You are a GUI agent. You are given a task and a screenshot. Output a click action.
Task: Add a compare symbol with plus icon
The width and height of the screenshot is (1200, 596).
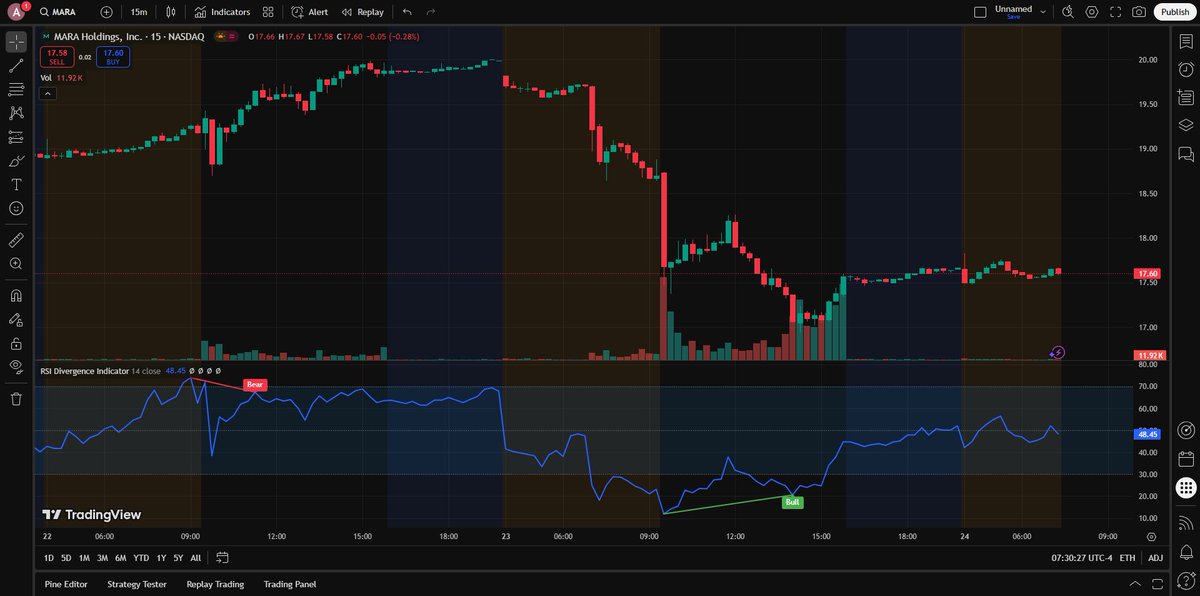click(107, 12)
